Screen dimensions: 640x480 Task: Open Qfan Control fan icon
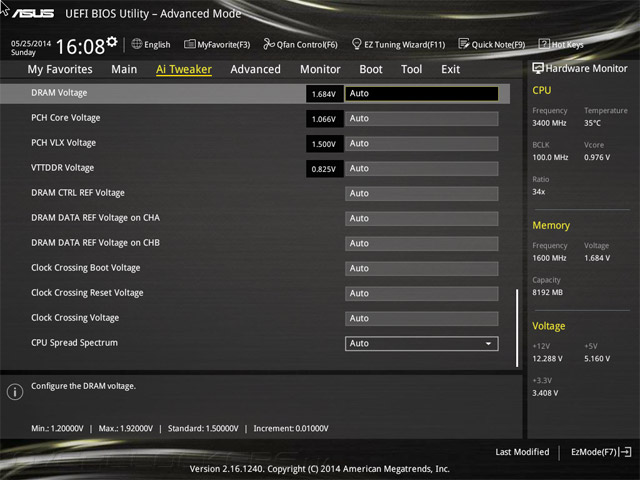(x=269, y=44)
